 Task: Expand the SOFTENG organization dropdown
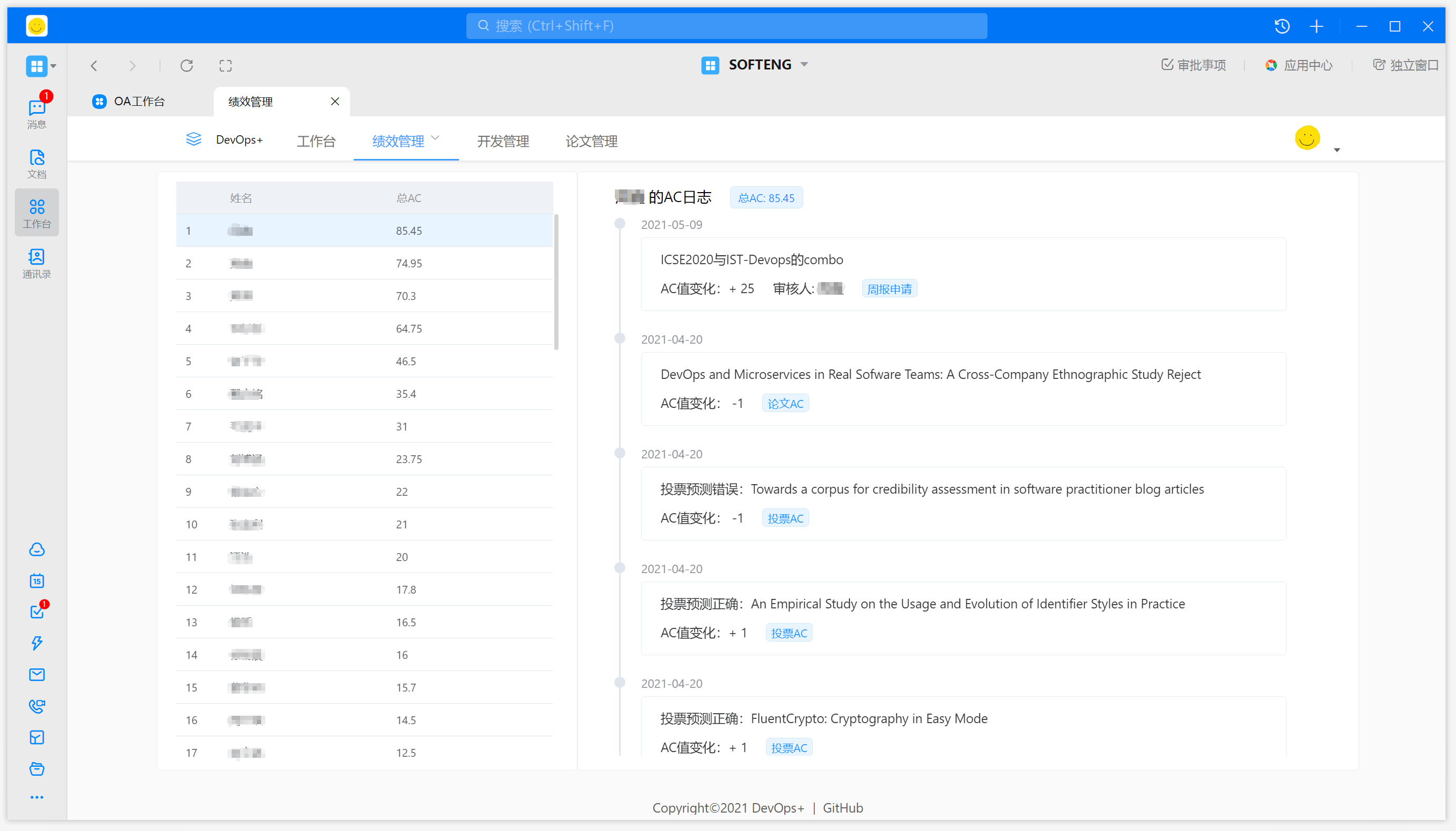[x=804, y=65]
